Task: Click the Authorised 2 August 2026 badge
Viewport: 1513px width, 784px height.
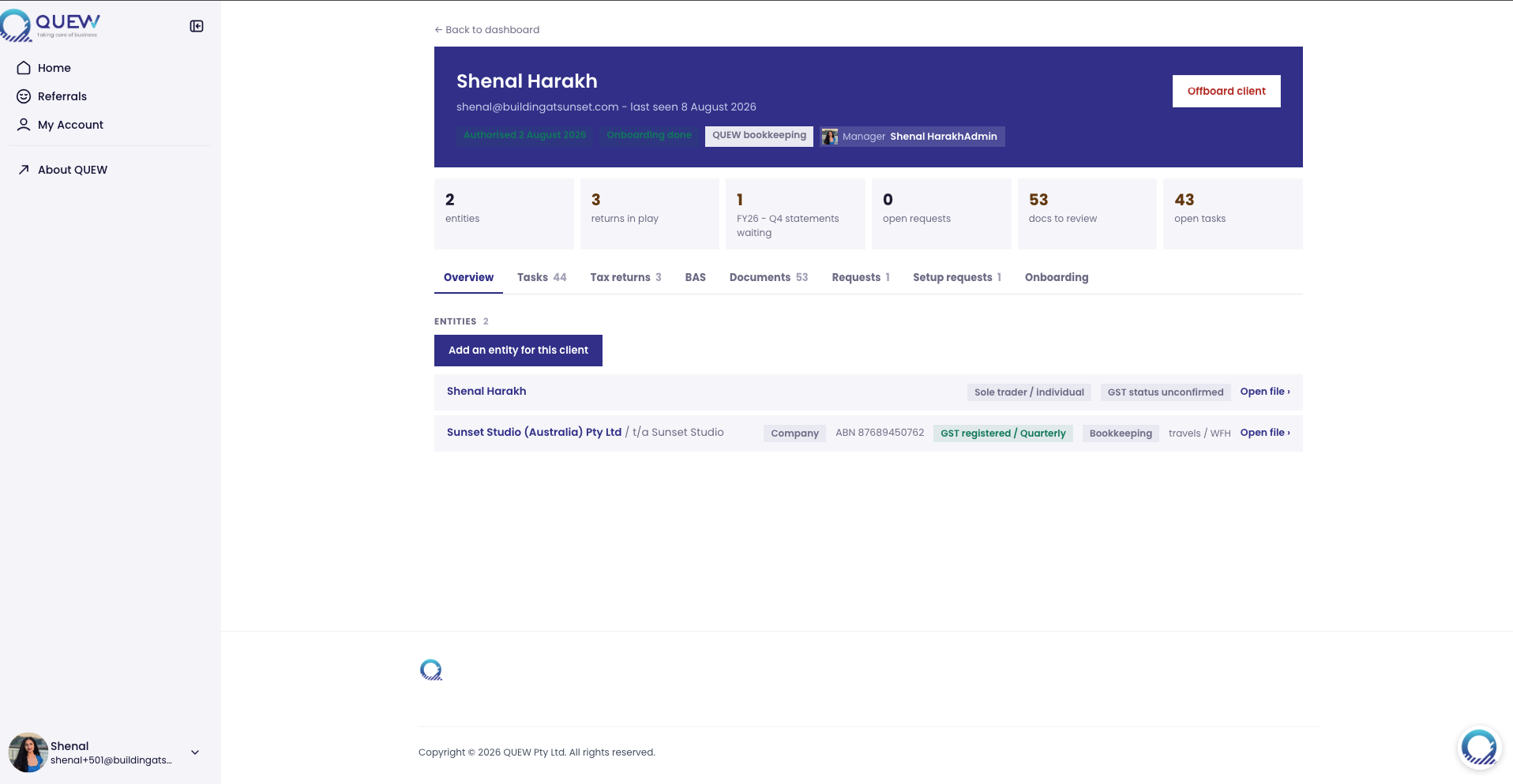Action: coord(524,136)
